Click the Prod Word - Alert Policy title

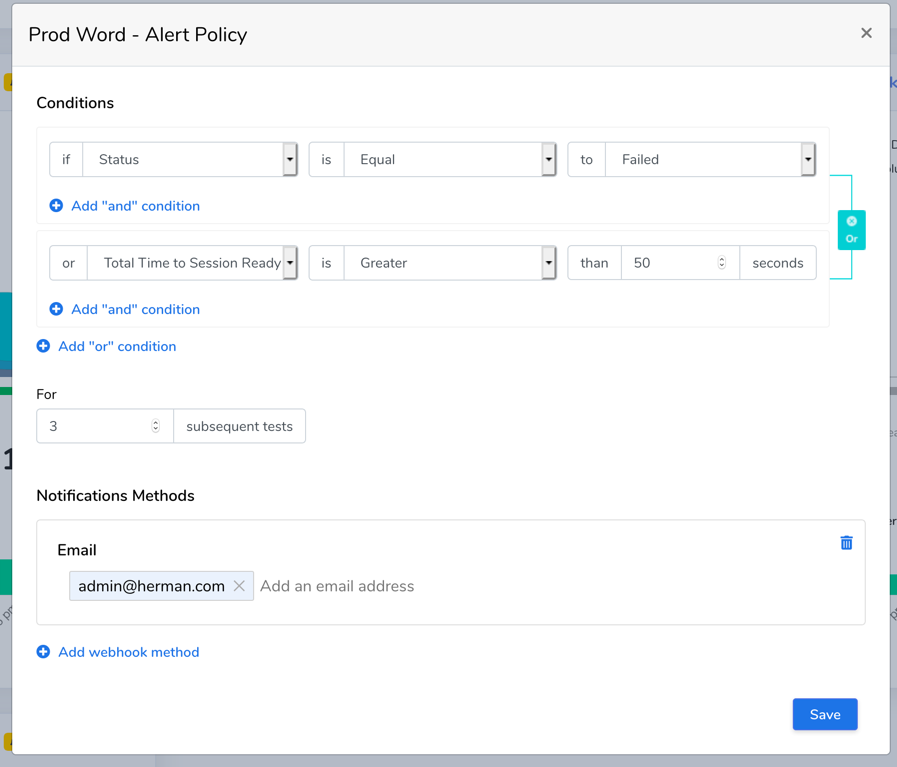[138, 35]
